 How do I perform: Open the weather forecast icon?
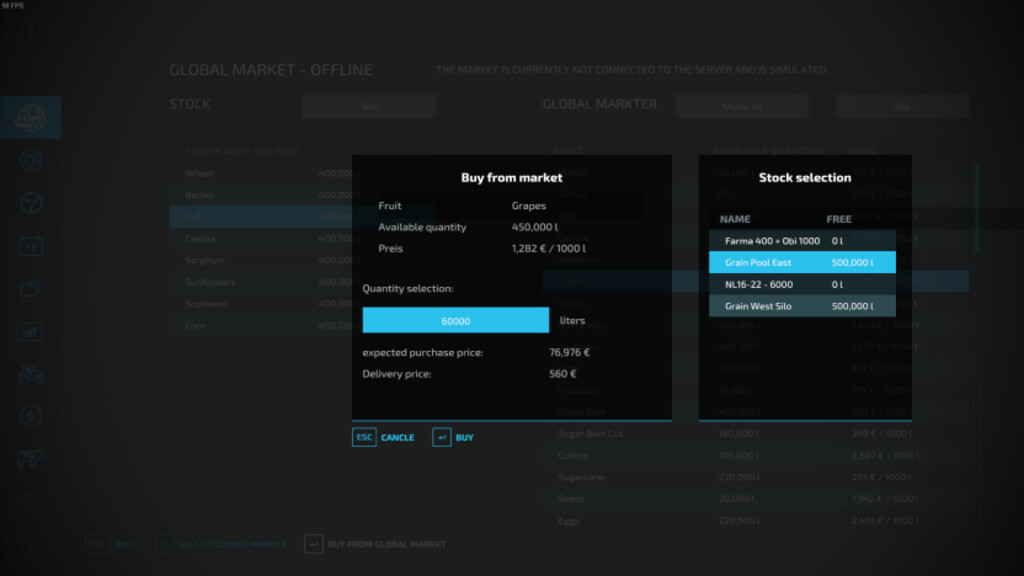tap(30, 288)
